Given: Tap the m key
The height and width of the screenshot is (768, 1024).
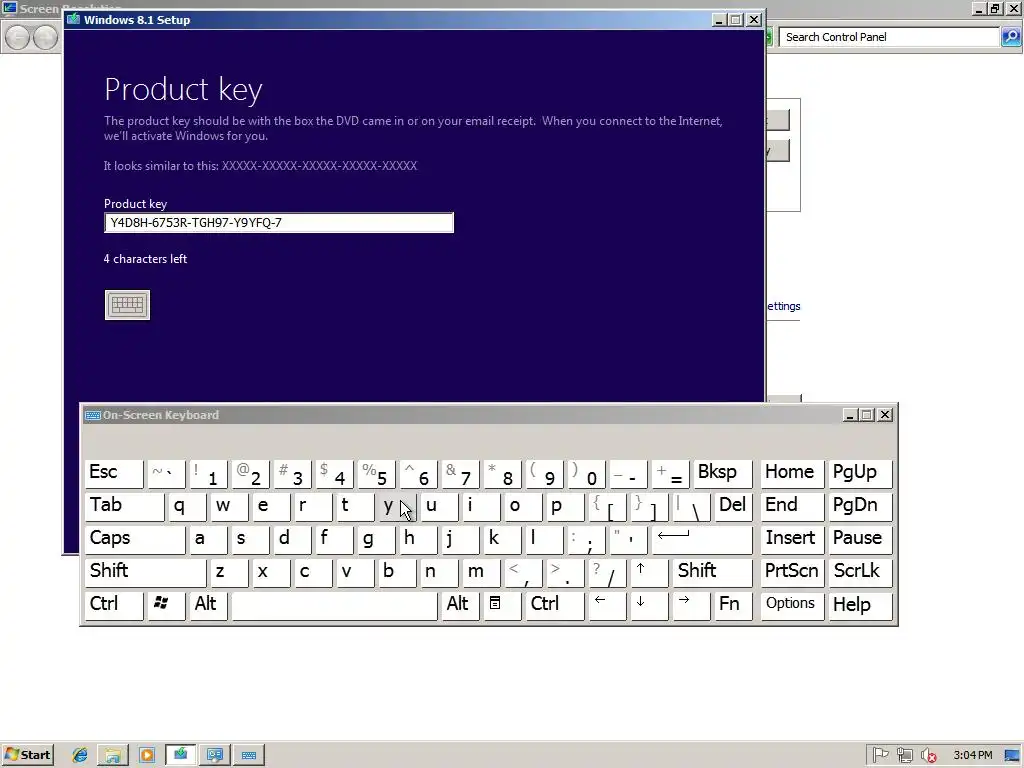Looking at the screenshot, I should pos(481,571).
